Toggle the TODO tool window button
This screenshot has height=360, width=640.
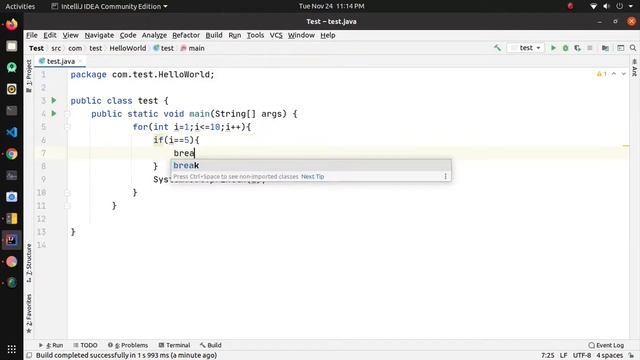tap(85, 345)
